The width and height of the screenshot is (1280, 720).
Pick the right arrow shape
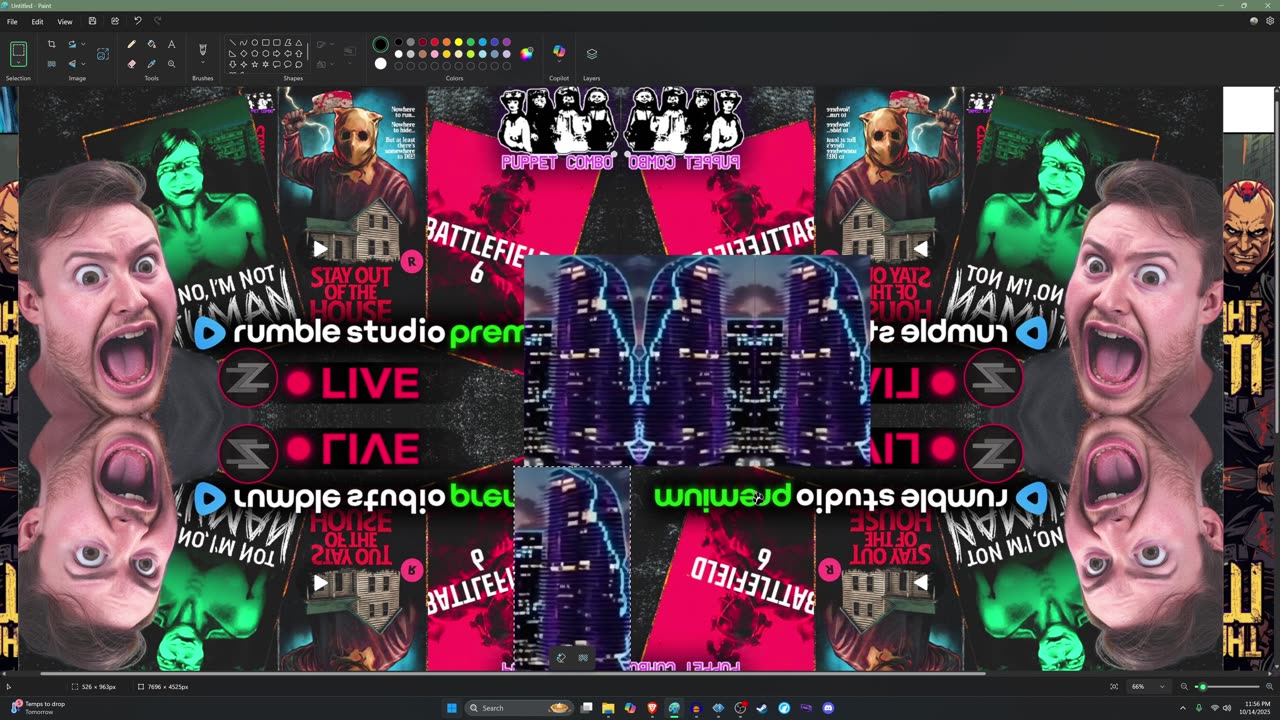pyautogui.click(x=276, y=53)
